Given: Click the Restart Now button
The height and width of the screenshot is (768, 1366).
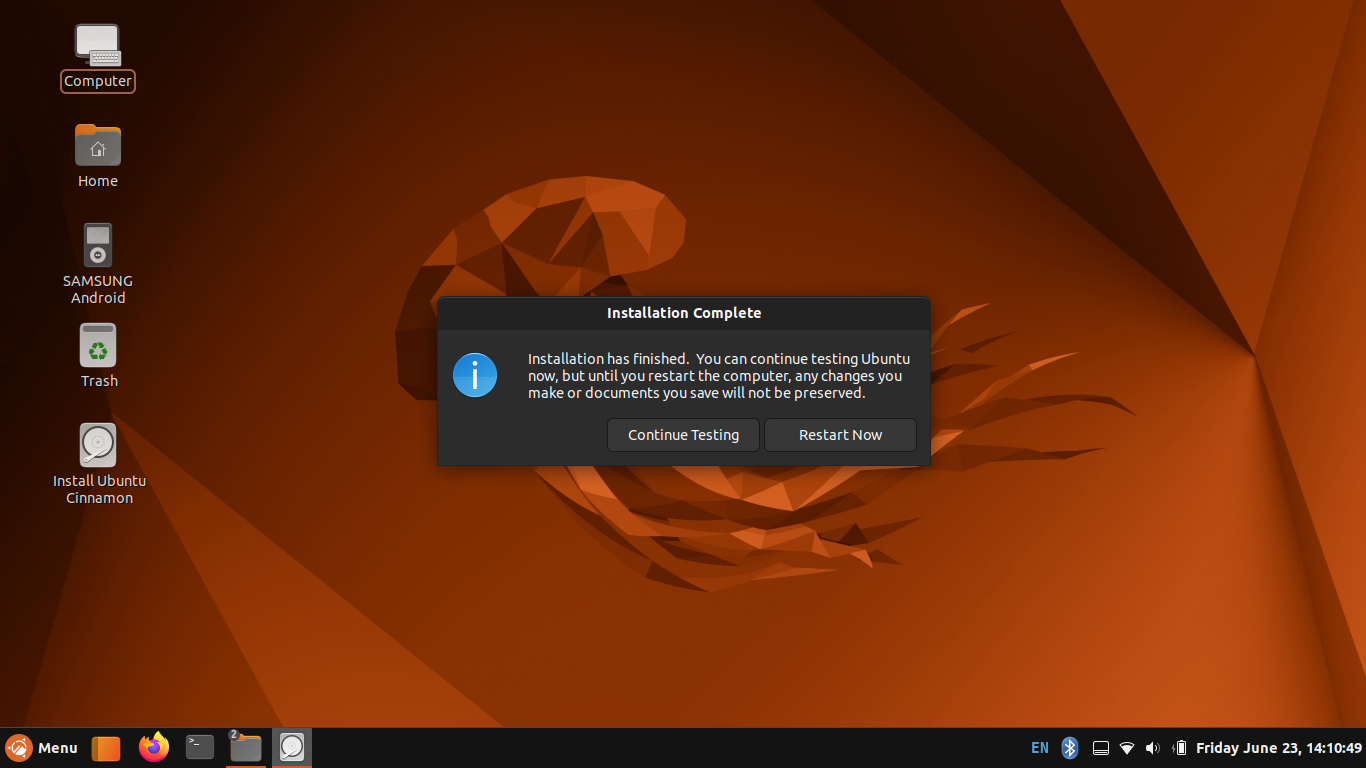Looking at the screenshot, I should (x=840, y=435).
